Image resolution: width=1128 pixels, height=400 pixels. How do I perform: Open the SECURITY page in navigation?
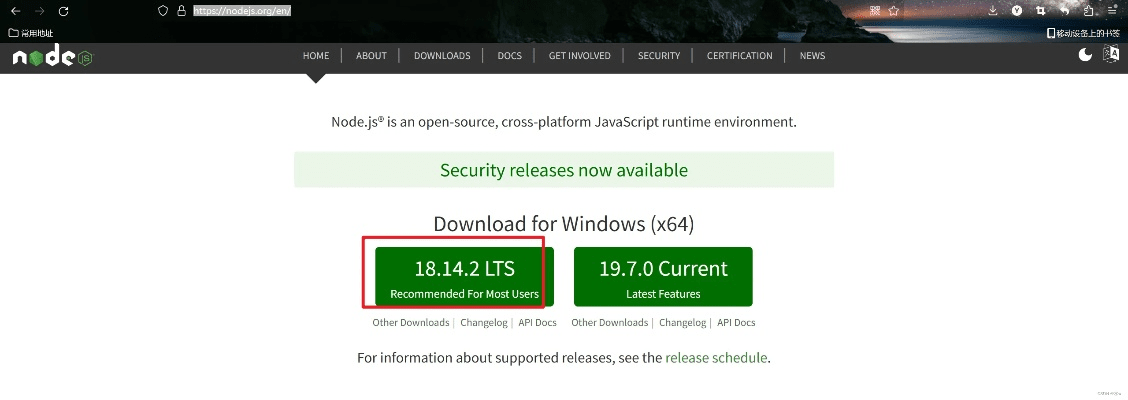pyautogui.click(x=659, y=56)
